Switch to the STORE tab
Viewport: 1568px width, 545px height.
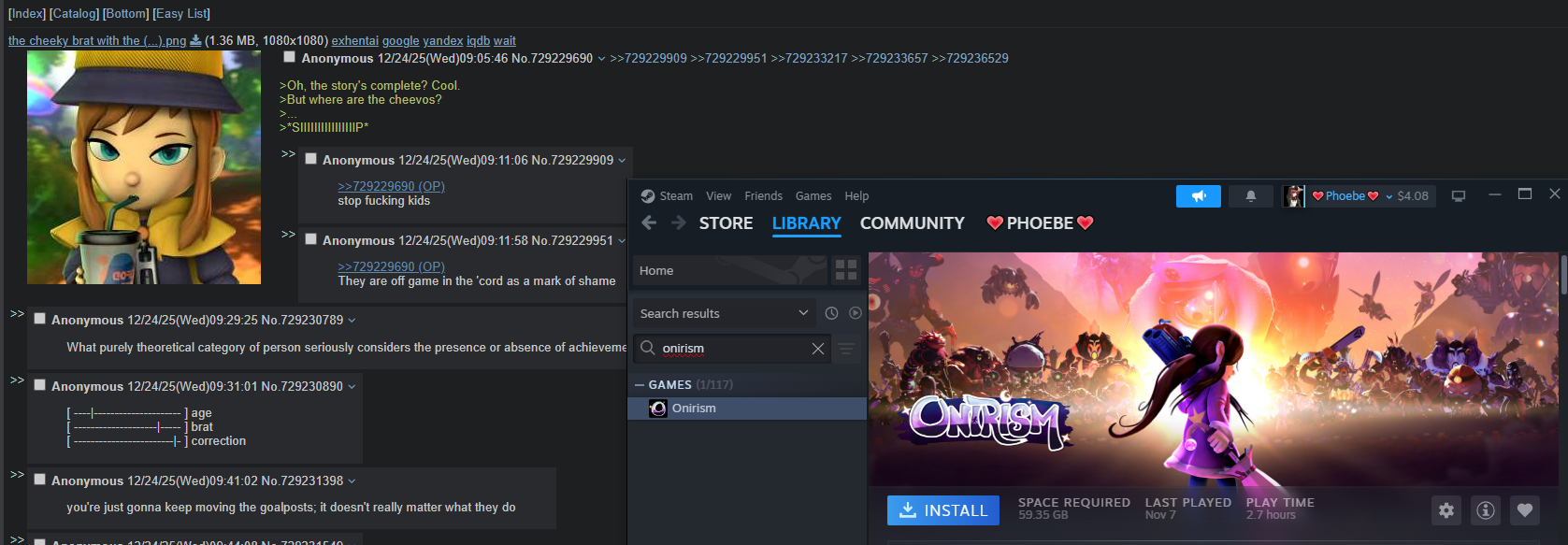pos(726,223)
